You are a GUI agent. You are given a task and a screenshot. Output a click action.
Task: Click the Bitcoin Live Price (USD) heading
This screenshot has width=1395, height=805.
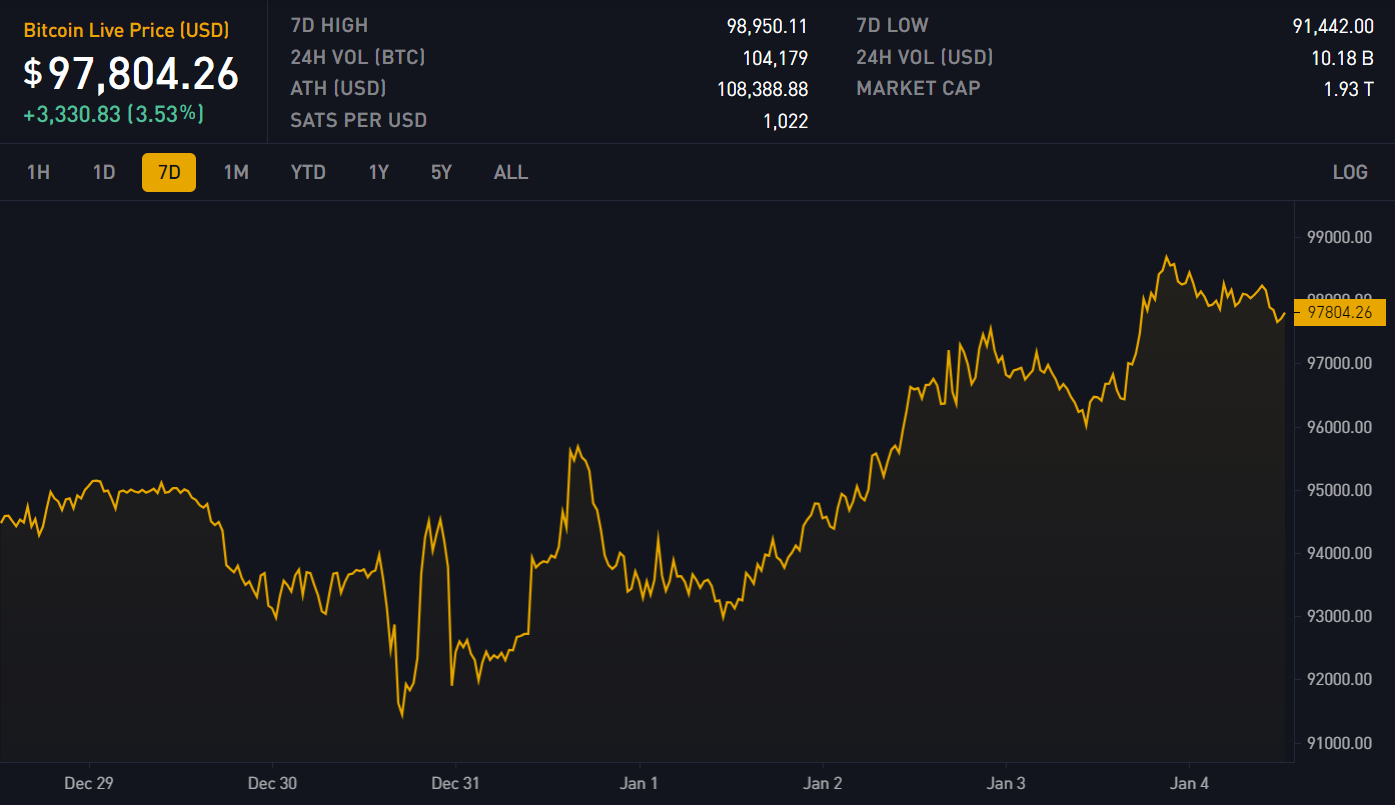(x=127, y=30)
